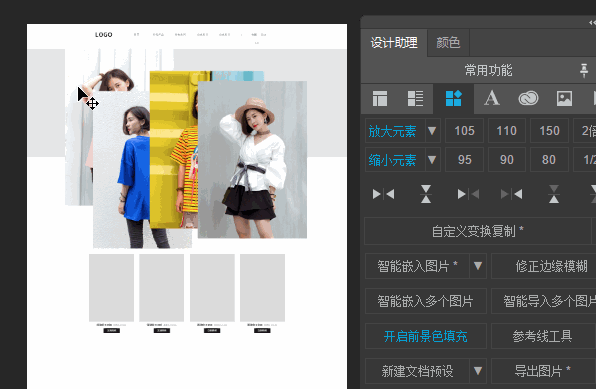The height and width of the screenshot is (389, 596).
Task: Select the second gray product placeholder
Action: [162, 288]
